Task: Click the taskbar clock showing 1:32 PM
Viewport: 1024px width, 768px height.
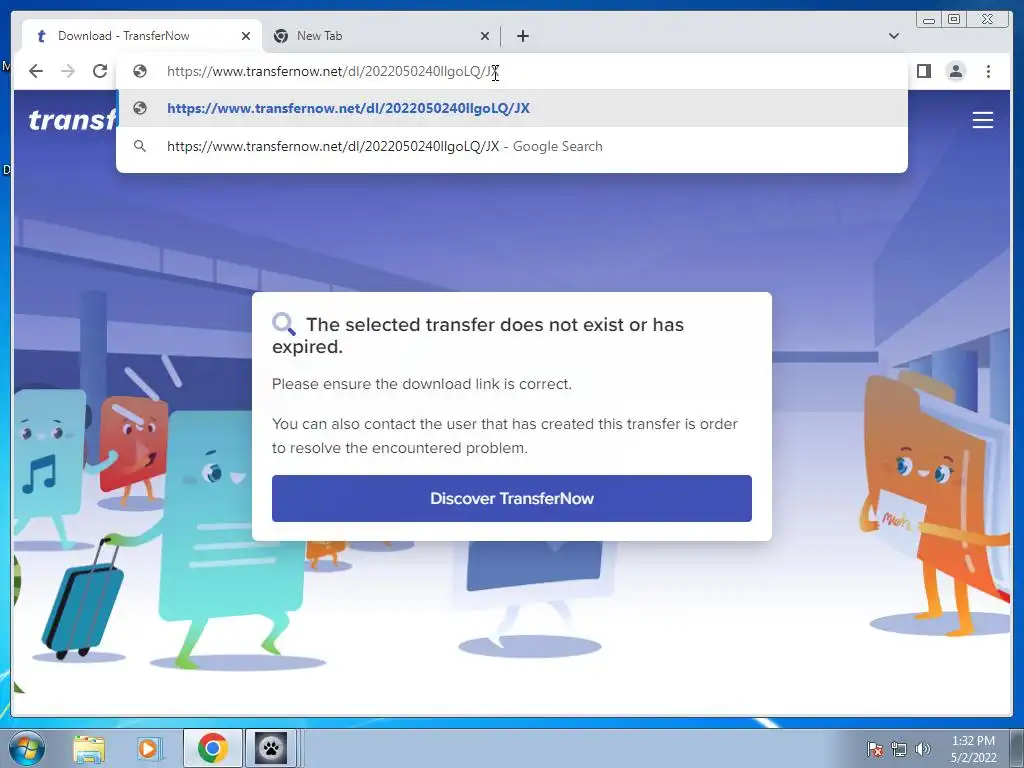Action: 973,749
